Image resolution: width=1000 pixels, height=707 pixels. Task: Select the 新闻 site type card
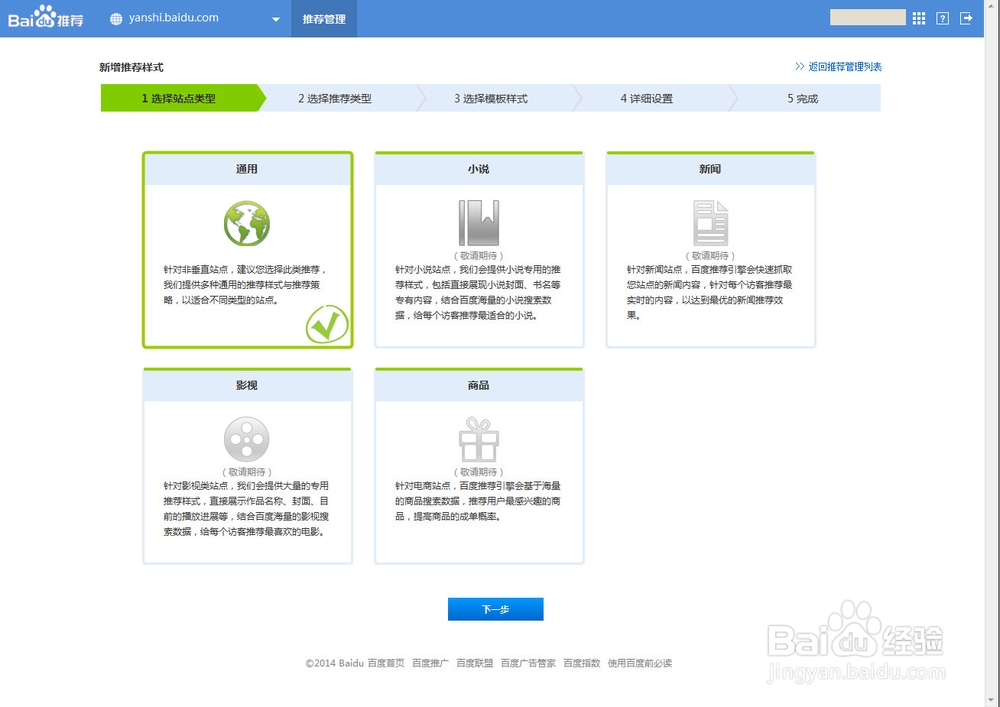click(711, 250)
